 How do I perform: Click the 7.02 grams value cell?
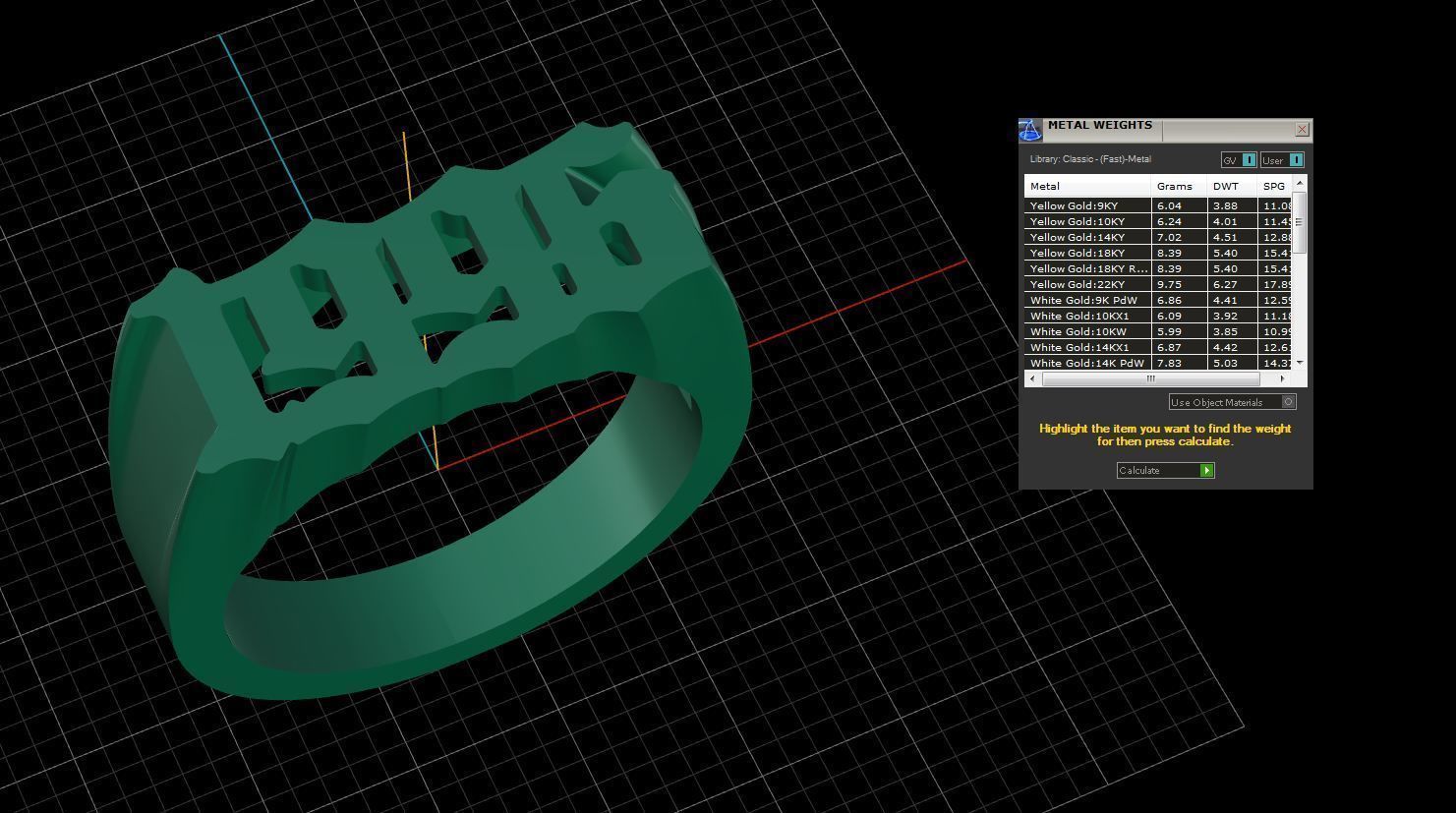[x=1179, y=237]
